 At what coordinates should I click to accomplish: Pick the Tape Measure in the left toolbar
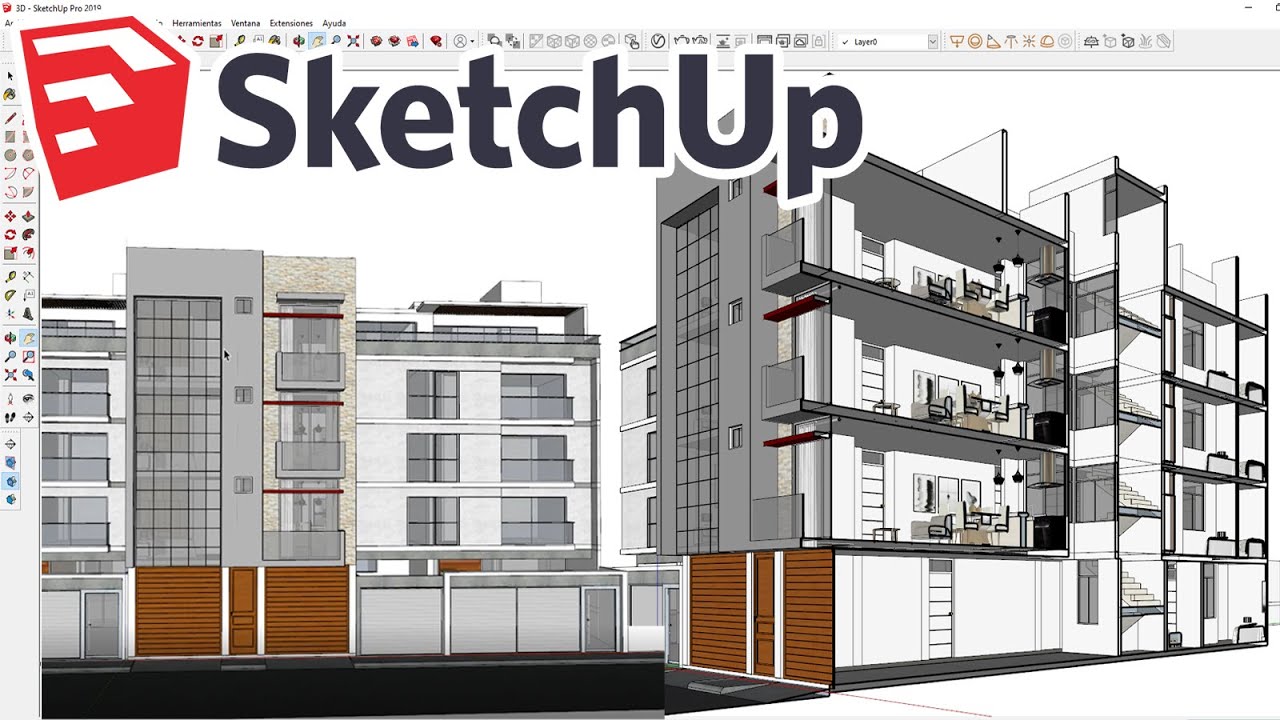click(x=10, y=276)
